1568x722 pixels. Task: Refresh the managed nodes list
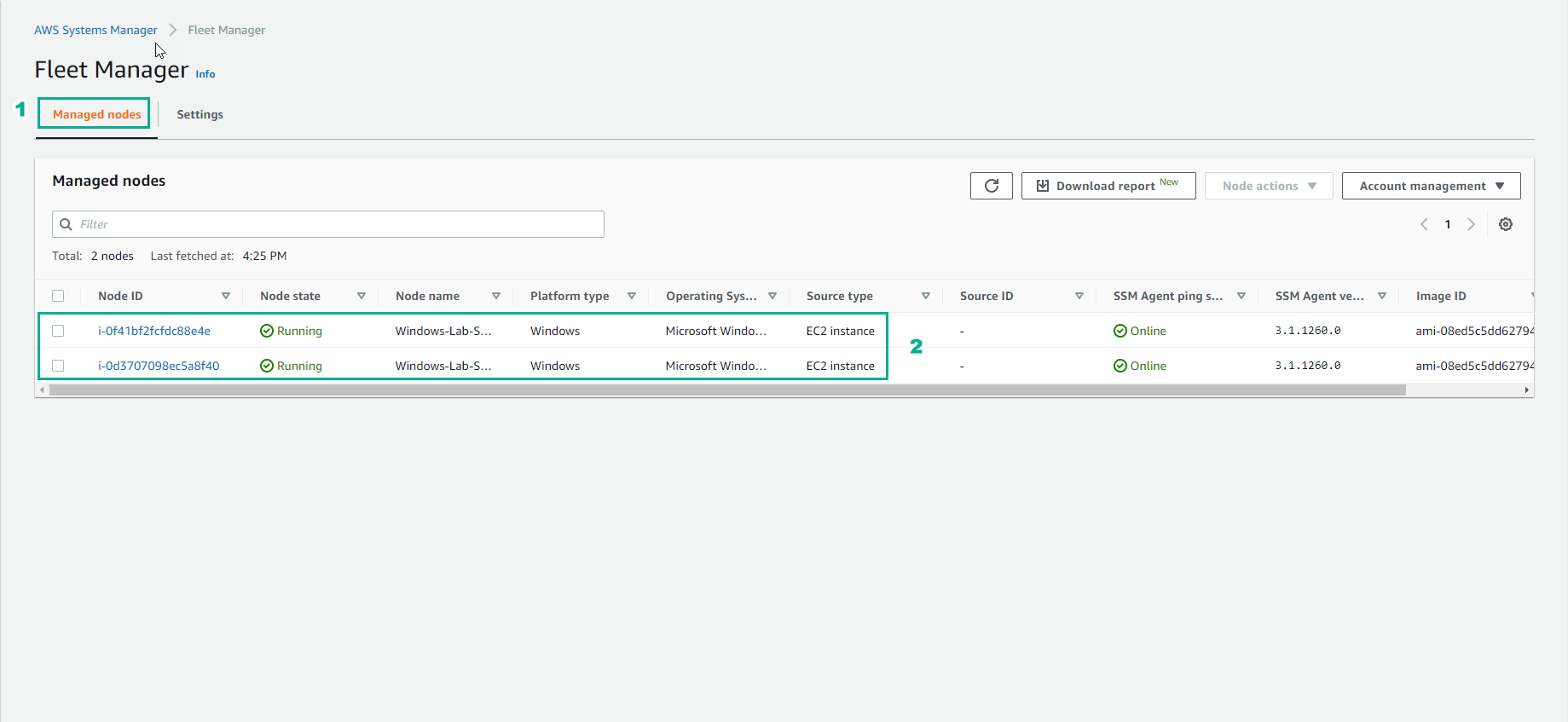[991, 186]
